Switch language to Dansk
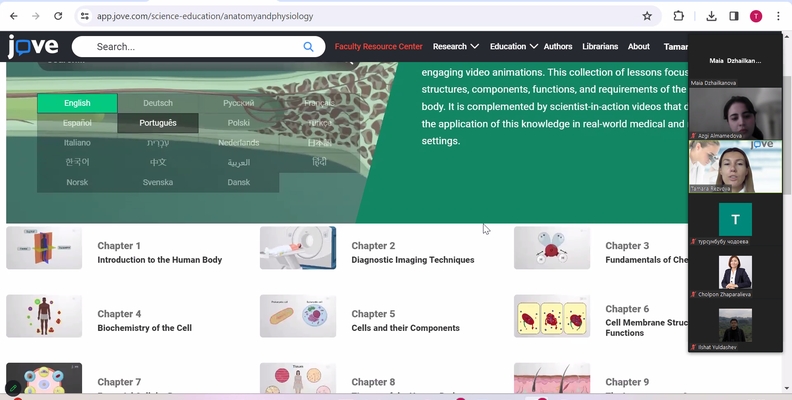Viewport: 792px width, 400px height. pyautogui.click(x=238, y=182)
